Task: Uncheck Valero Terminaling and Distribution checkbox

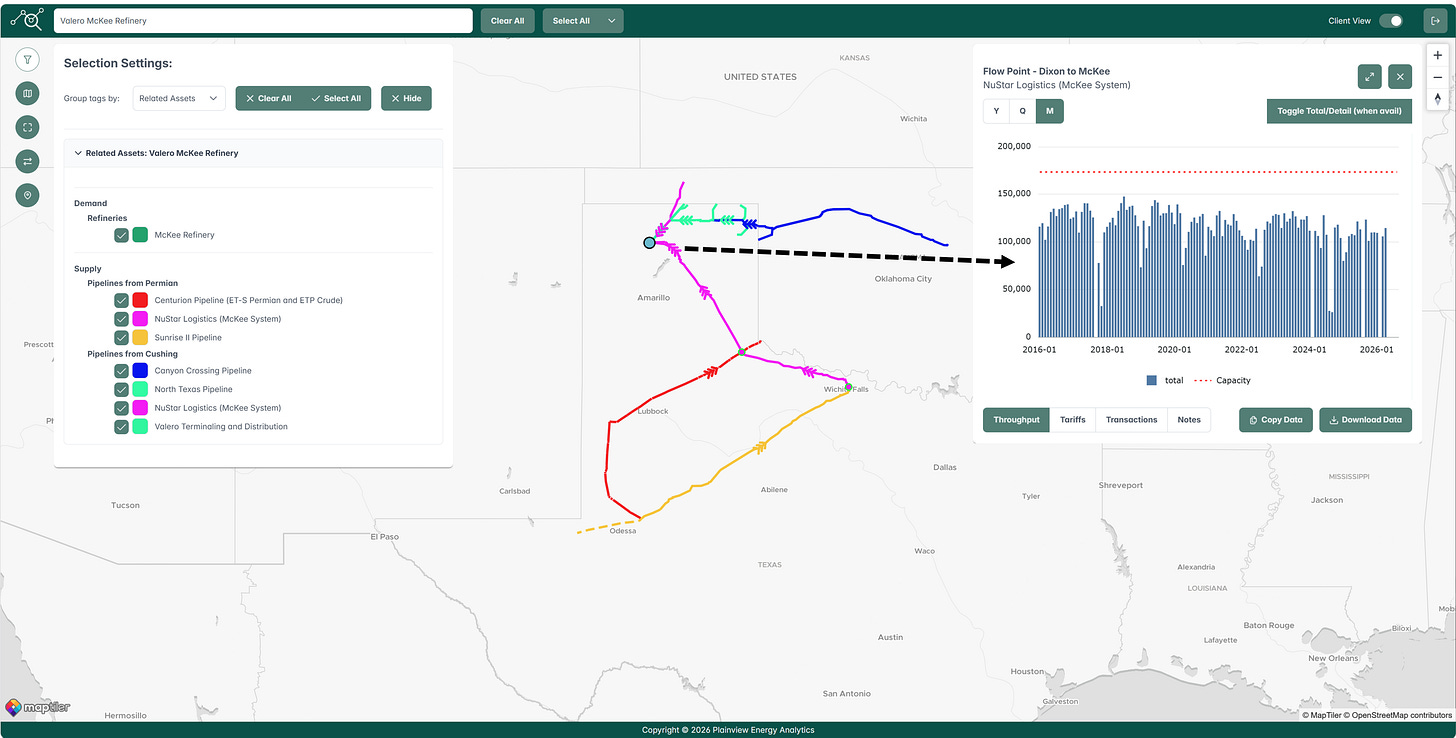Action: [x=121, y=427]
